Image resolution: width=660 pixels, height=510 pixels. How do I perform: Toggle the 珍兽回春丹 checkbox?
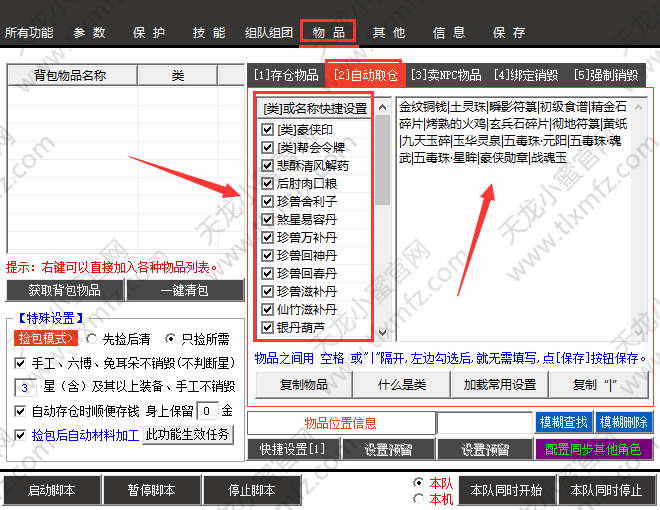[267, 274]
